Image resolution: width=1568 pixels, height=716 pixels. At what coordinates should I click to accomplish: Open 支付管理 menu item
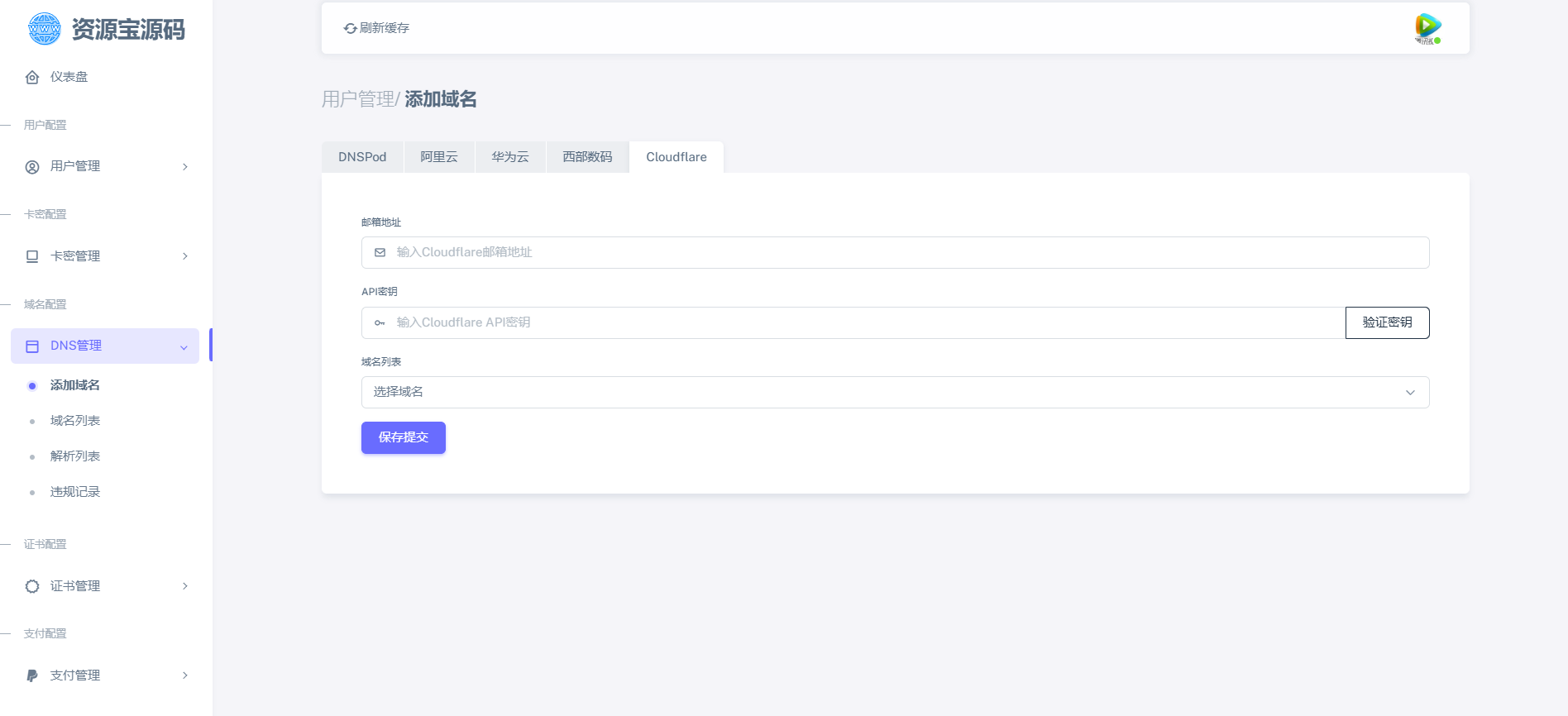(105, 675)
